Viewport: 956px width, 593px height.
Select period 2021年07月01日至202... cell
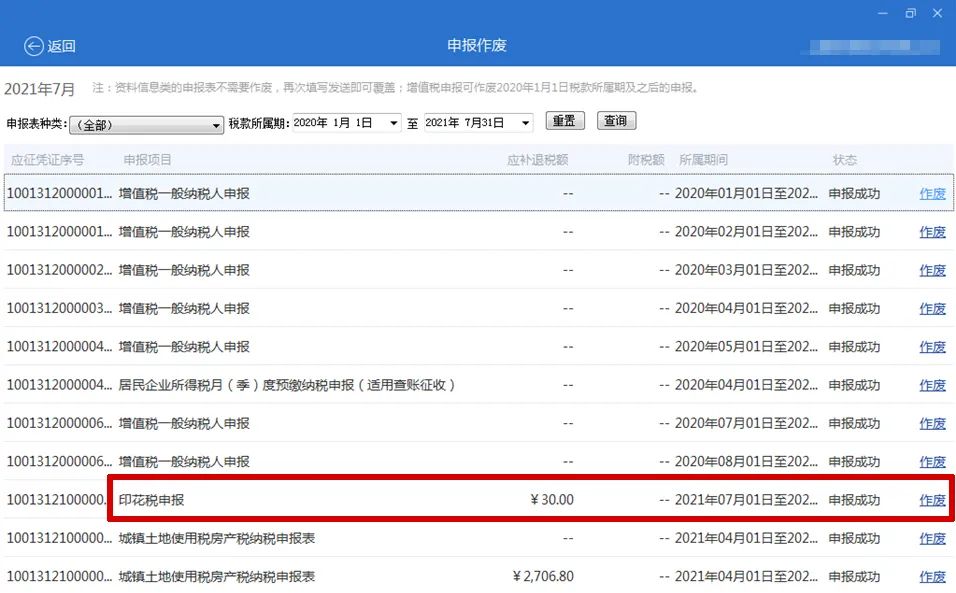point(746,500)
